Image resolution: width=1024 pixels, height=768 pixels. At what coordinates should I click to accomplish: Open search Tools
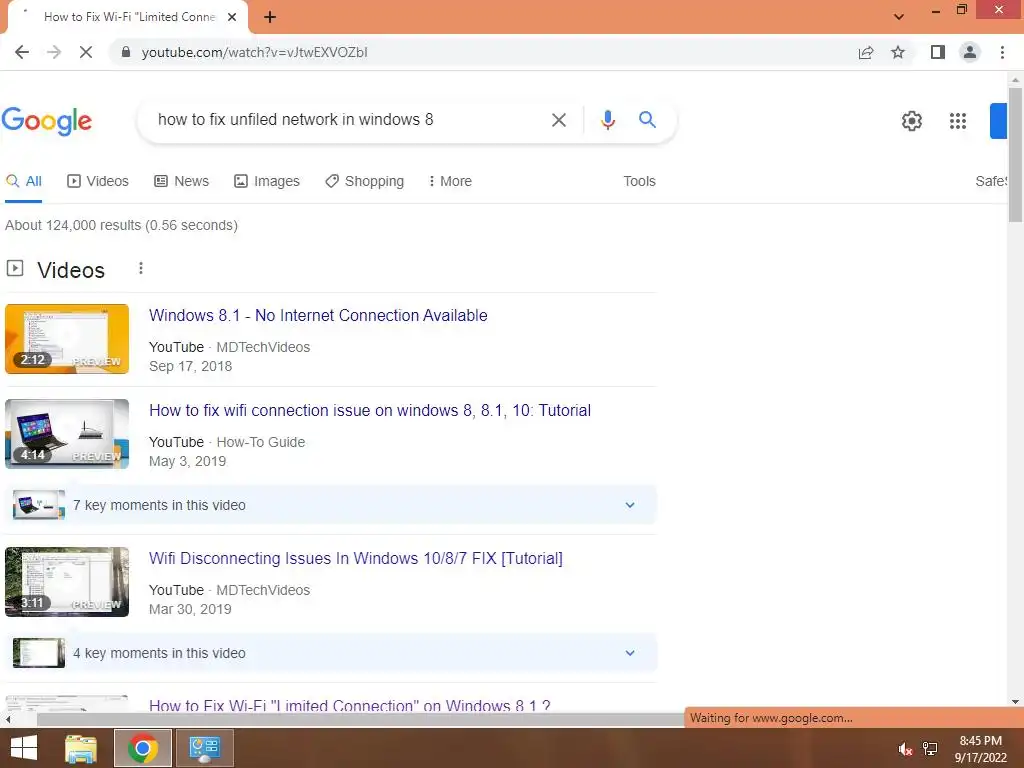639,182
